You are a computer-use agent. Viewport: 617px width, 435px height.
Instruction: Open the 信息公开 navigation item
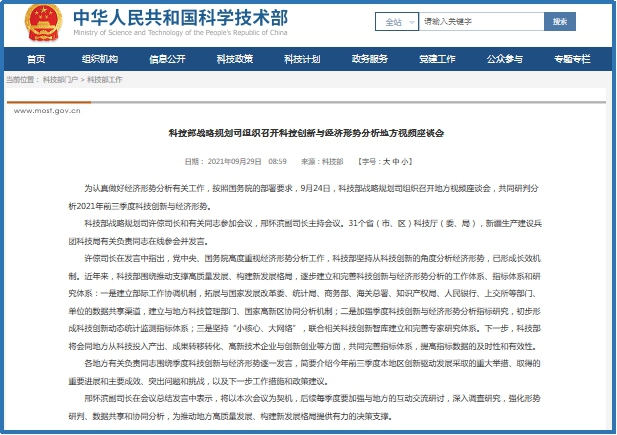coord(167,59)
